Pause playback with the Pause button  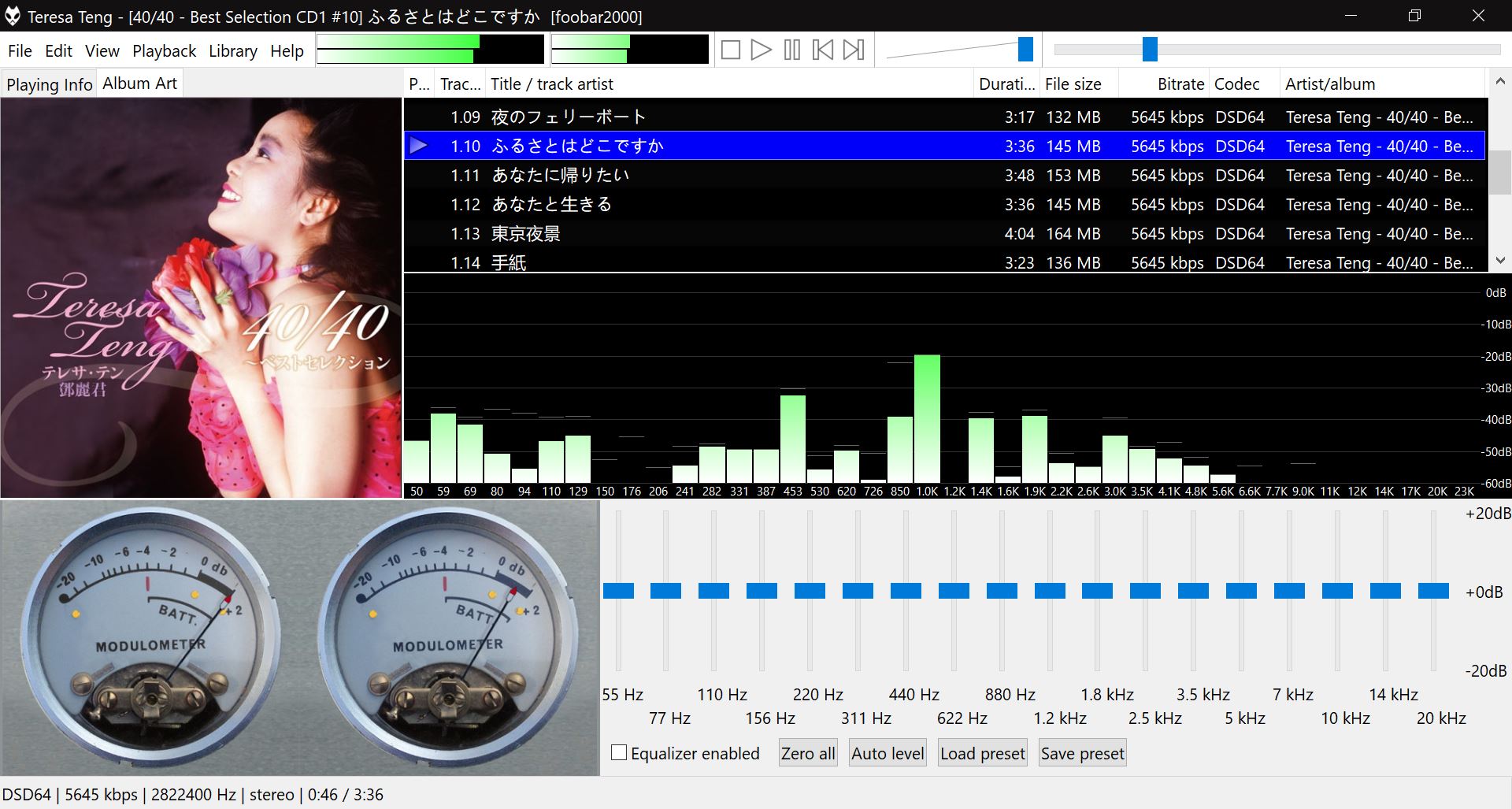791,50
